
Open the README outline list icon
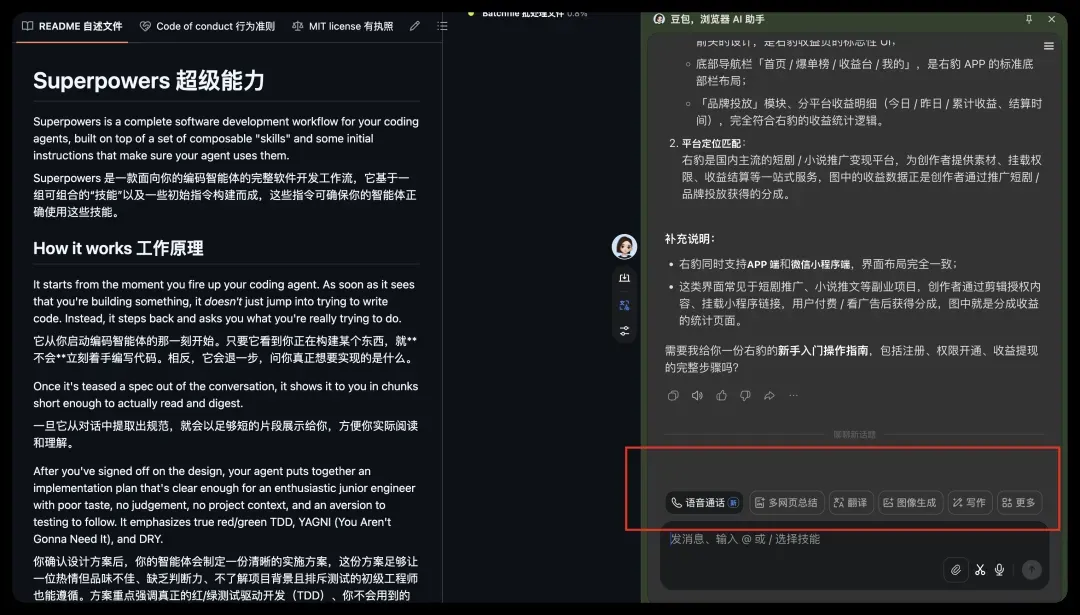point(442,26)
